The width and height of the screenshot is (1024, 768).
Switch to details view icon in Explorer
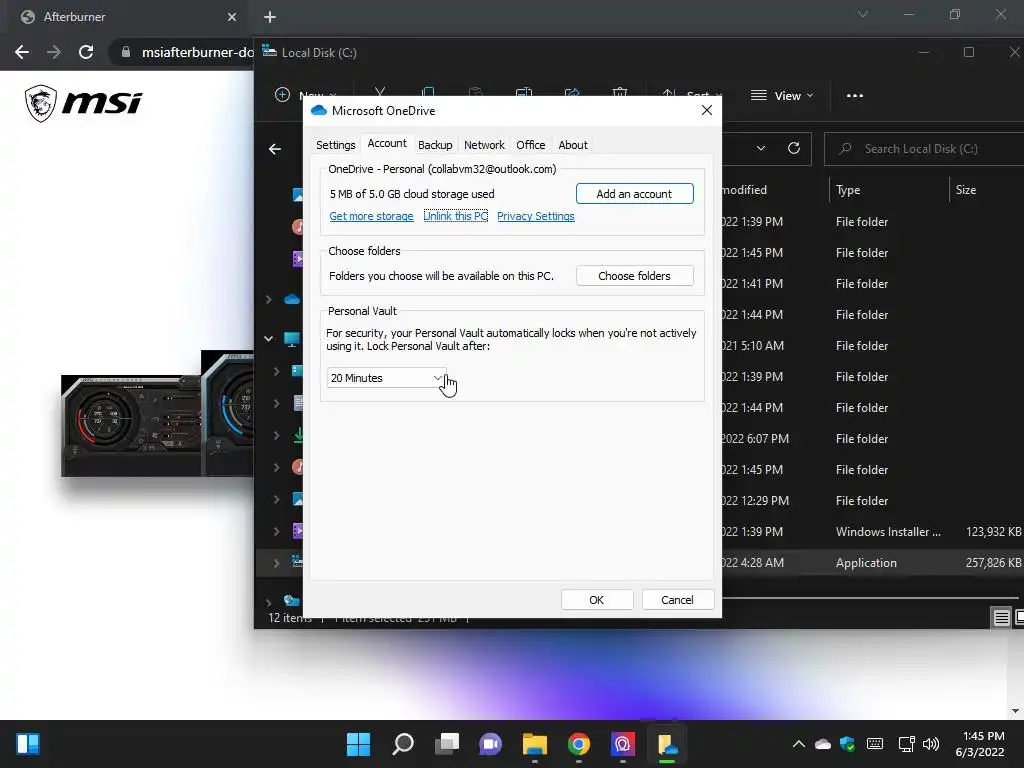coord(1001,617)
